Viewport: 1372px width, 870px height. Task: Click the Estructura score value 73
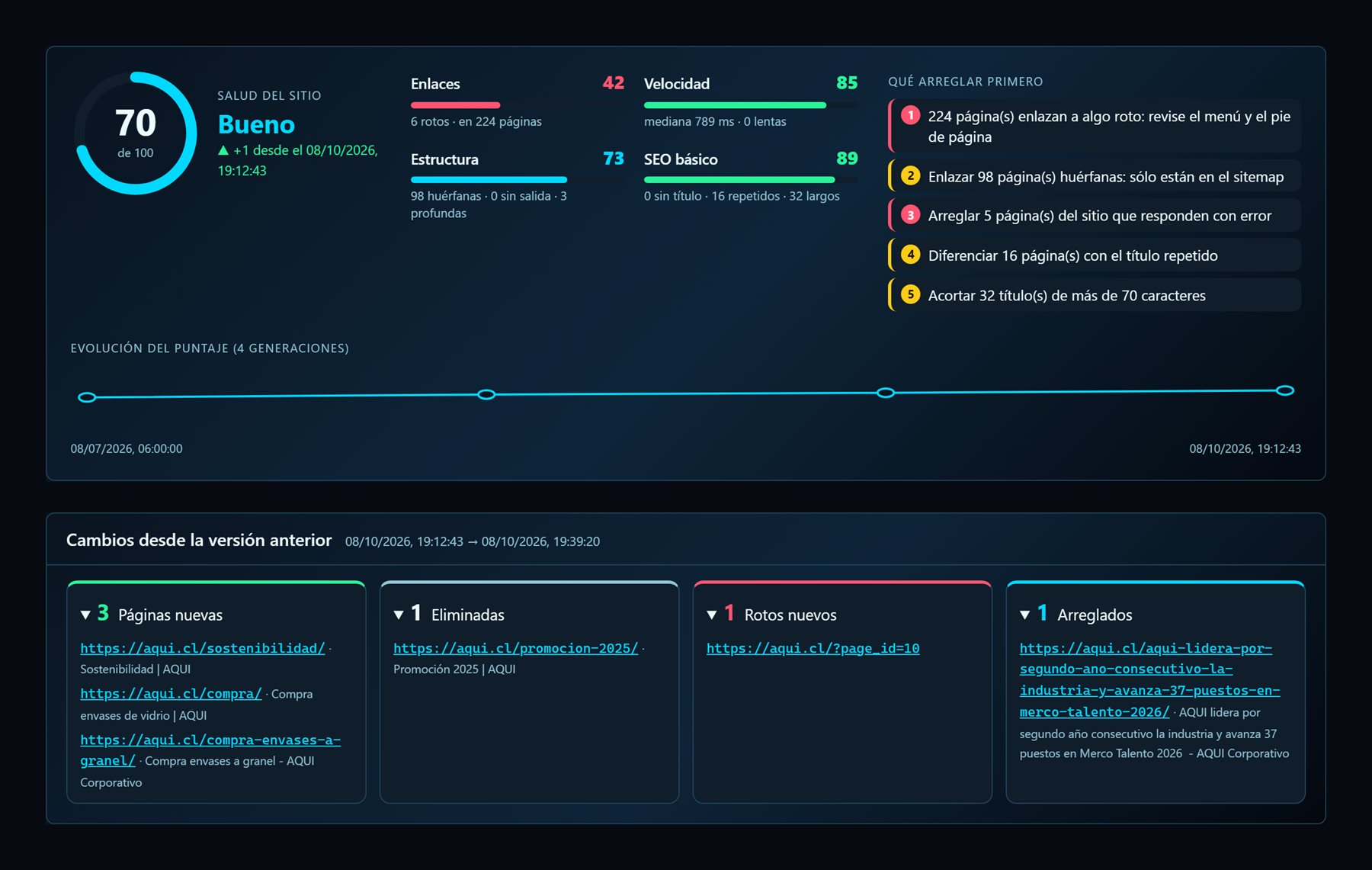pyautogui.click(x=614, y=159)
